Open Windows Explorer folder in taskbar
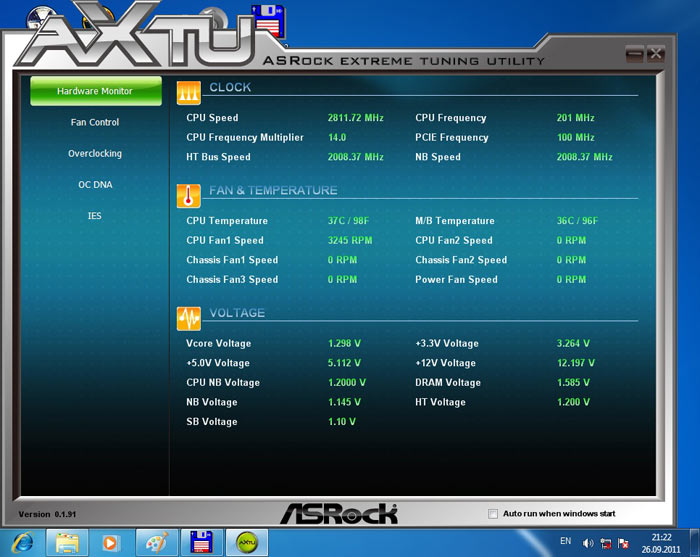The width and height of the screenshot is (700, 557). click(x=67, y=543)
